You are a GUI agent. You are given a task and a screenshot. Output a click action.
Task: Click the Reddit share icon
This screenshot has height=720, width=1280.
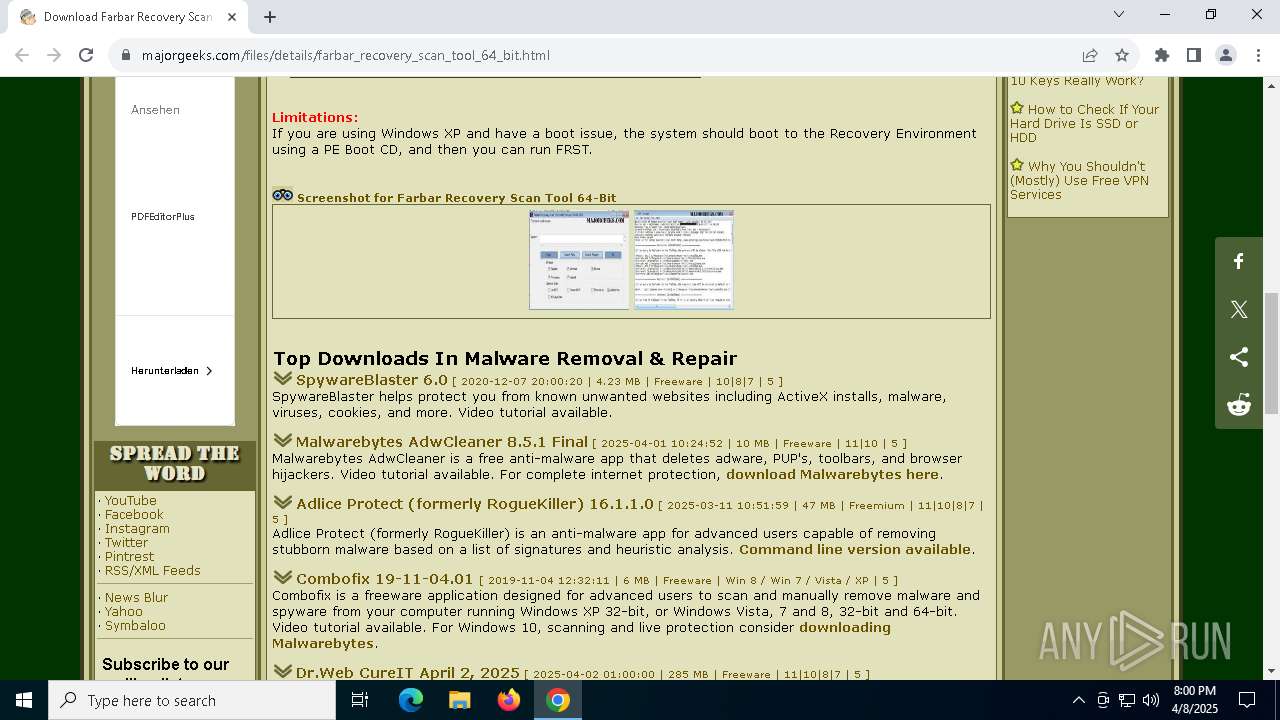tap(1239, 405)
